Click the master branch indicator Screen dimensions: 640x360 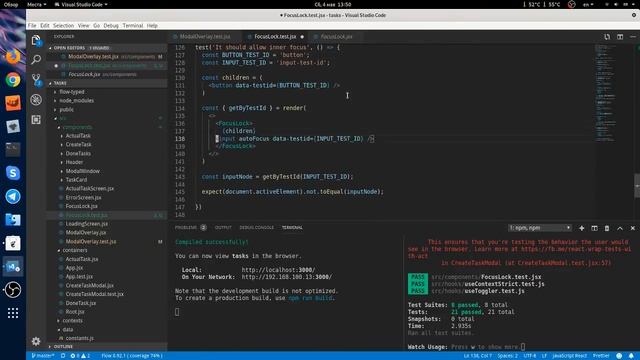[42, 356]
